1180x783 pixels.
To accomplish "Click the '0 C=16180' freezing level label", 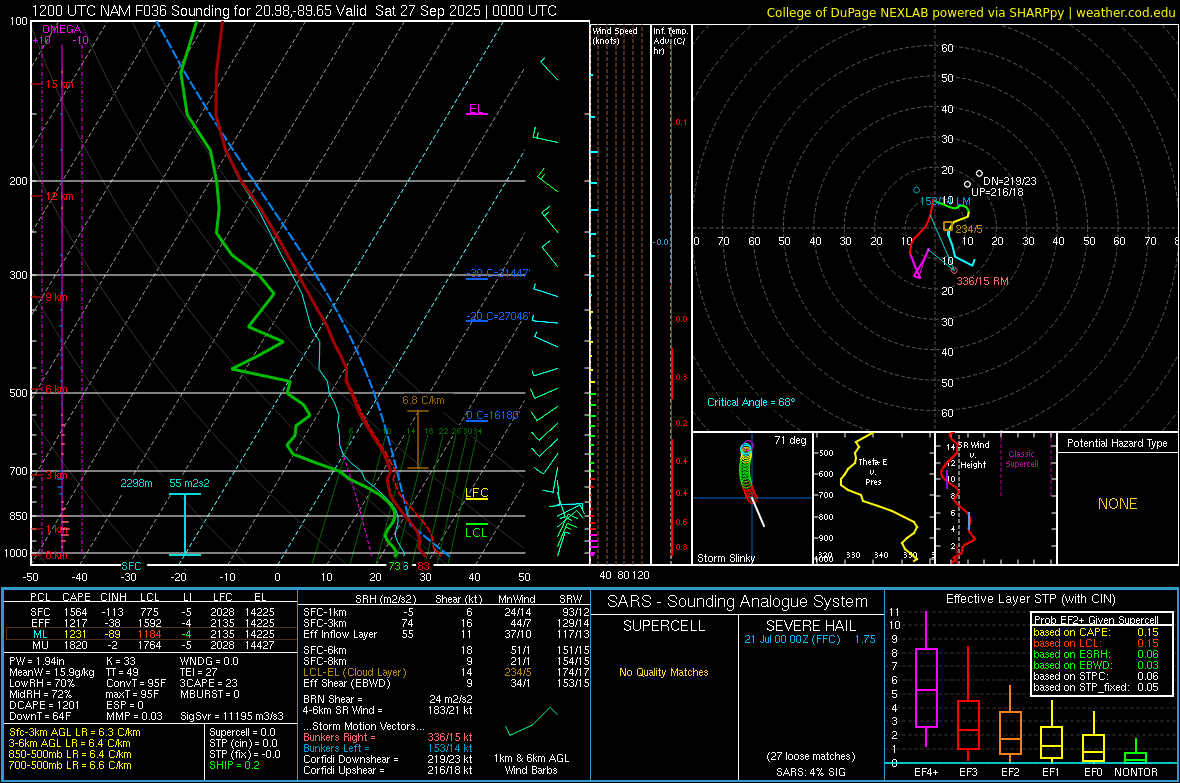I will (x=492, y=415).
